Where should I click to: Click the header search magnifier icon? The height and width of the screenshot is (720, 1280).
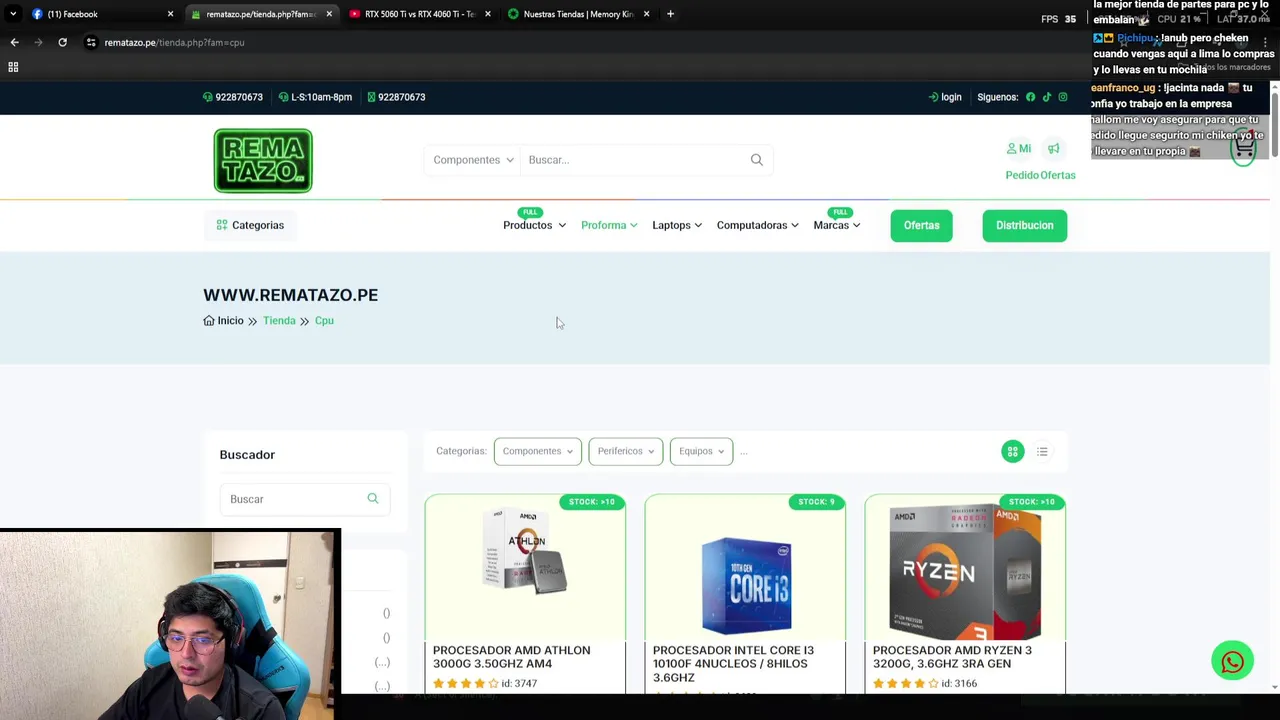pos(757,160)
